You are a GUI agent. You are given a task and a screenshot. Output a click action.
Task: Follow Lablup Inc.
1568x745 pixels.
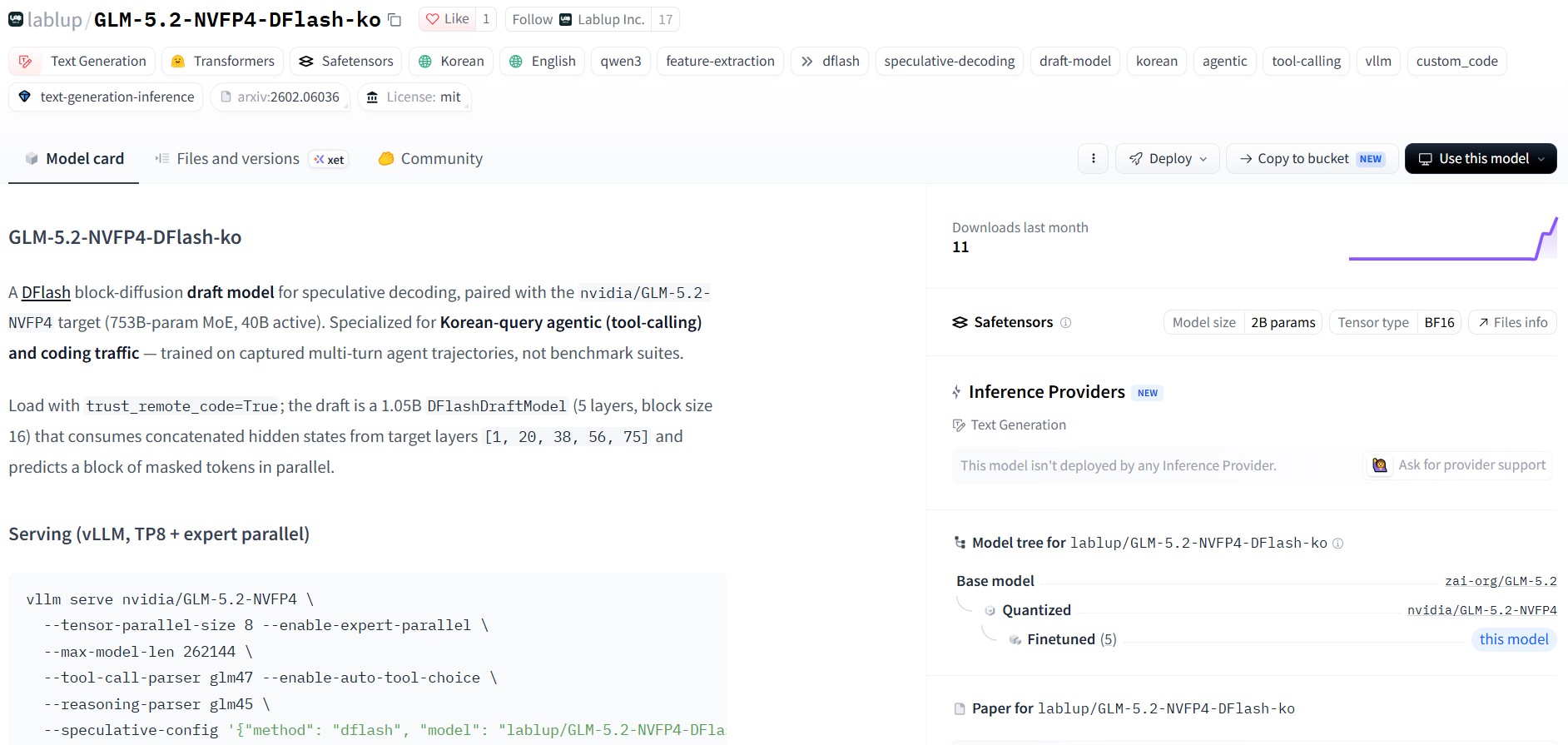point(578,19)
